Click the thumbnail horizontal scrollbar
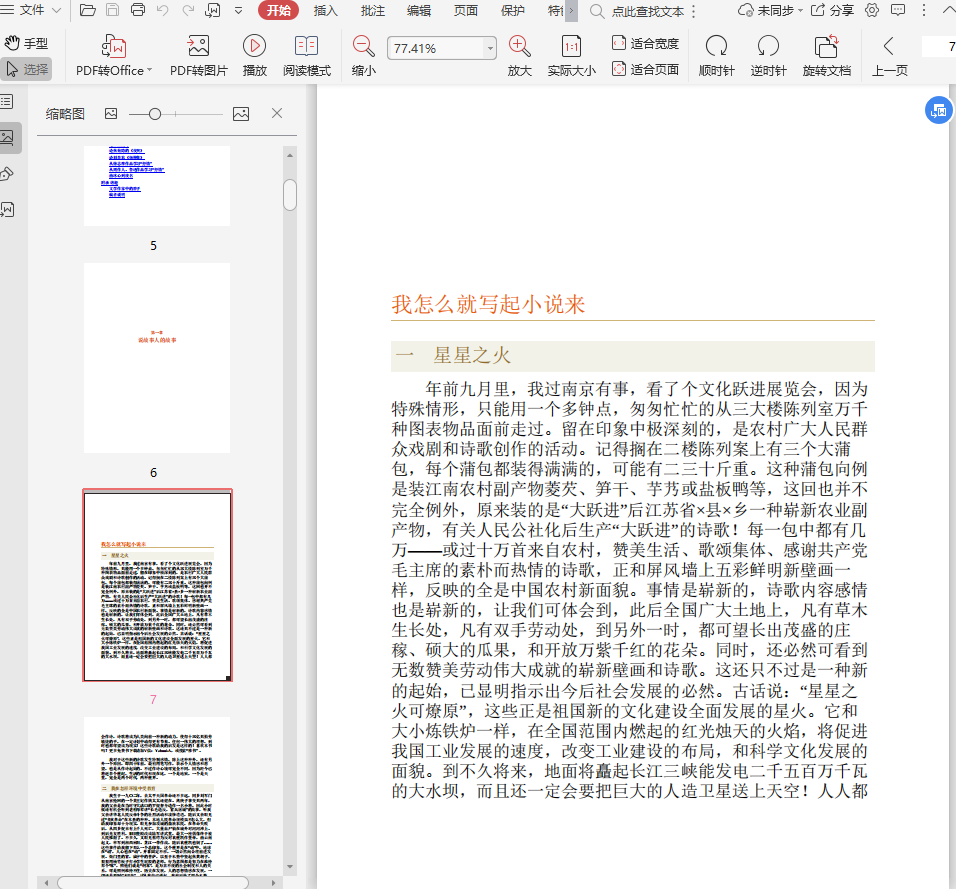The image size is (956, 889). 153,883
